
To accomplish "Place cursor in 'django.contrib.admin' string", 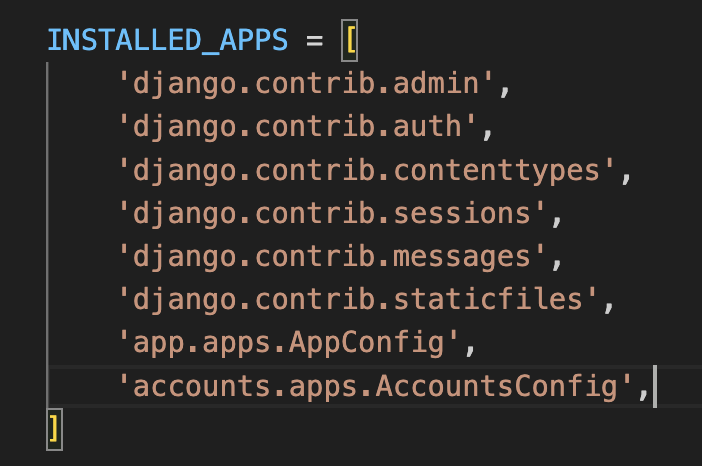I will (306, 83).
